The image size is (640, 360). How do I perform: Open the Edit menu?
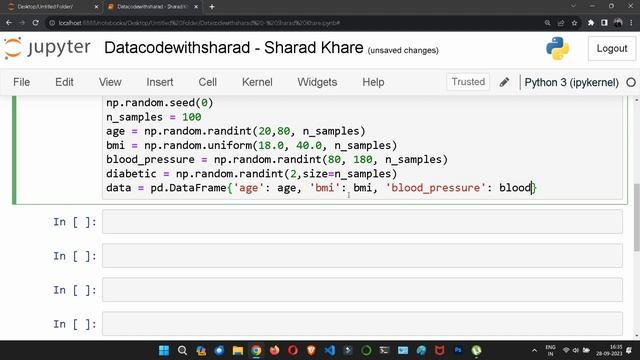tap(64, 82)
